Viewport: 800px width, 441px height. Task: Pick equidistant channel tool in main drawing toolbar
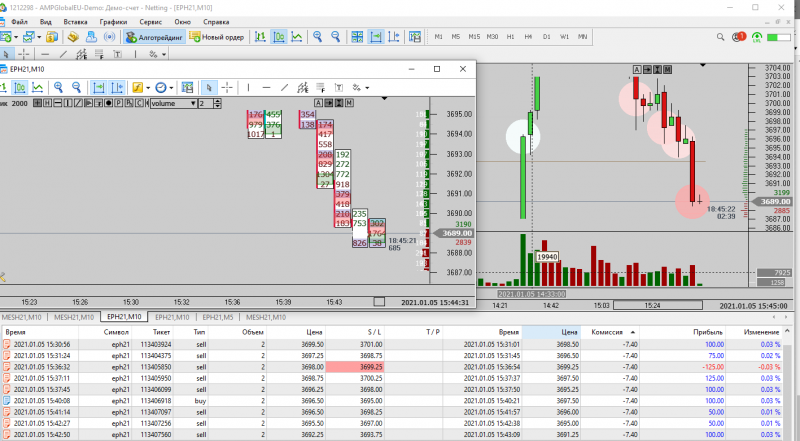(x=81, y=54)
